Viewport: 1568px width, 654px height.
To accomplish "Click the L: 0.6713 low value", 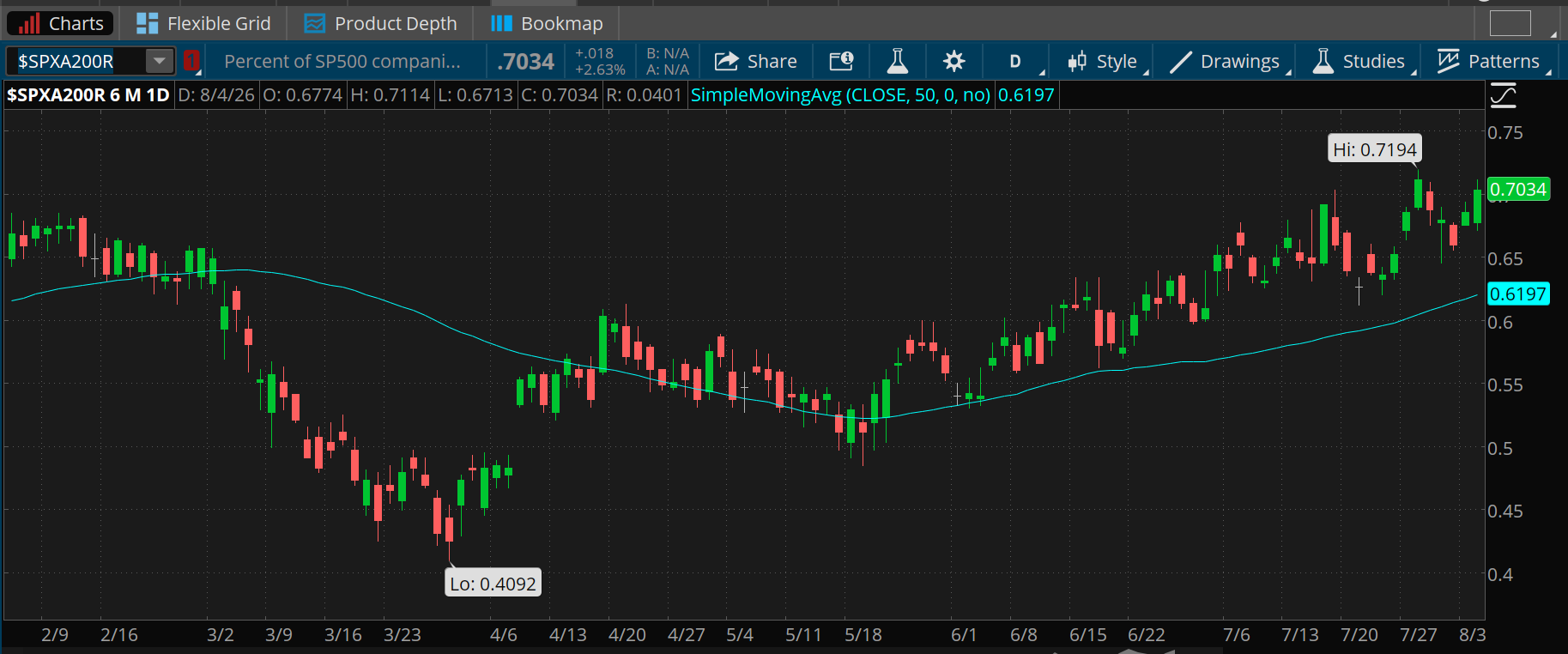I will pos(475,95).
